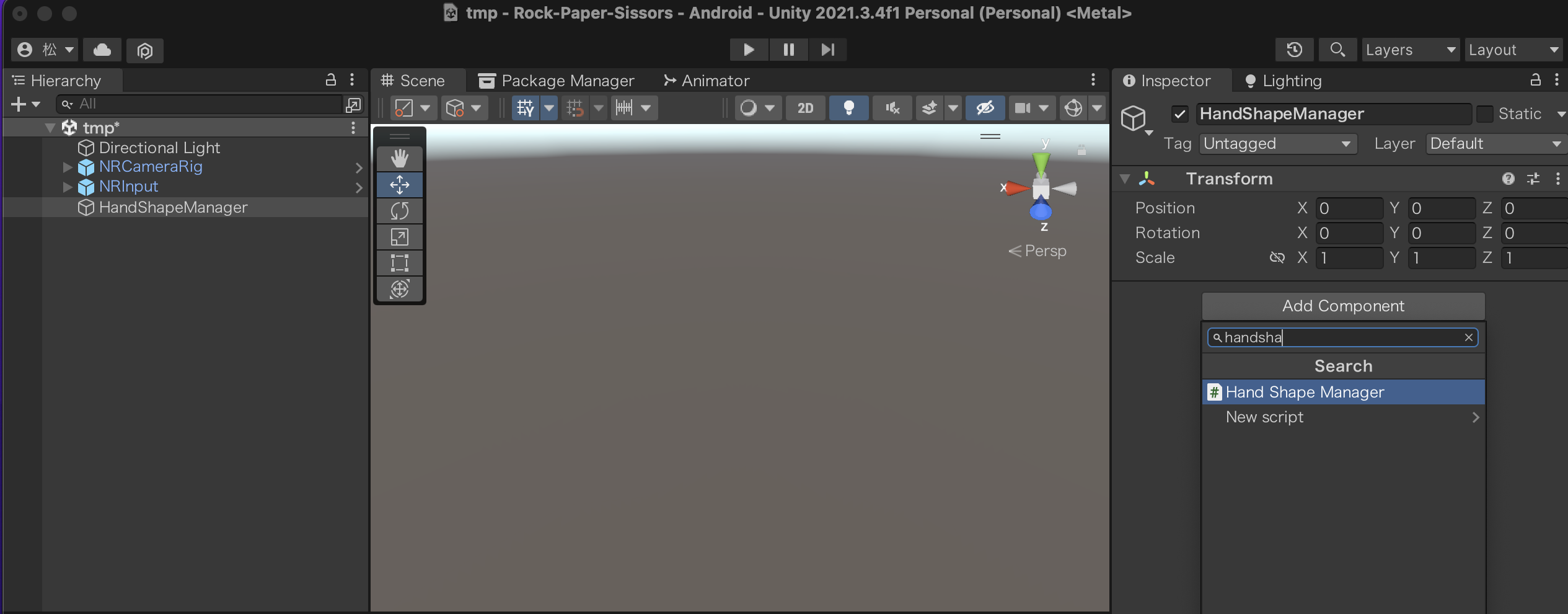Collapse the tmp scene in Hierarchy
The width and height of the screenshot is (1568, 614).
[x=50, y=128]
